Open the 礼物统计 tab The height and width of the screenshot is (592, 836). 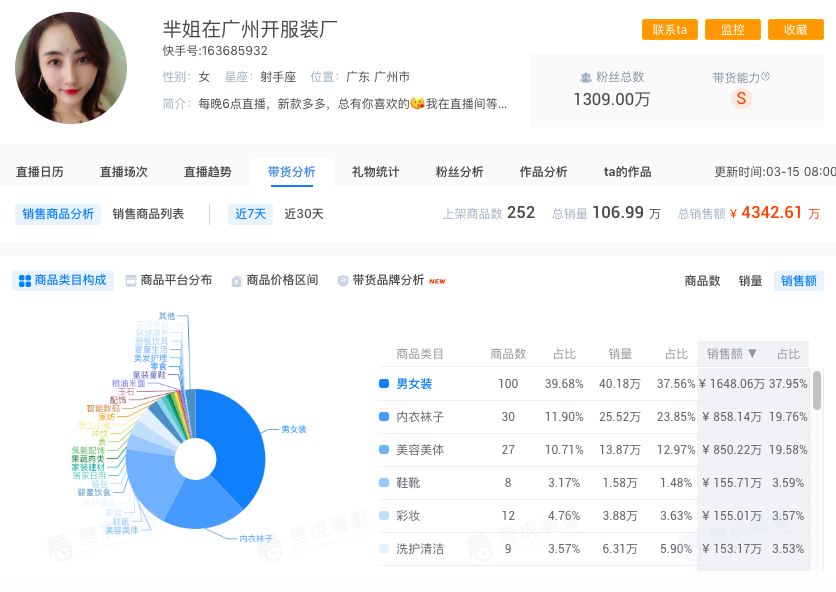(375, 172)
